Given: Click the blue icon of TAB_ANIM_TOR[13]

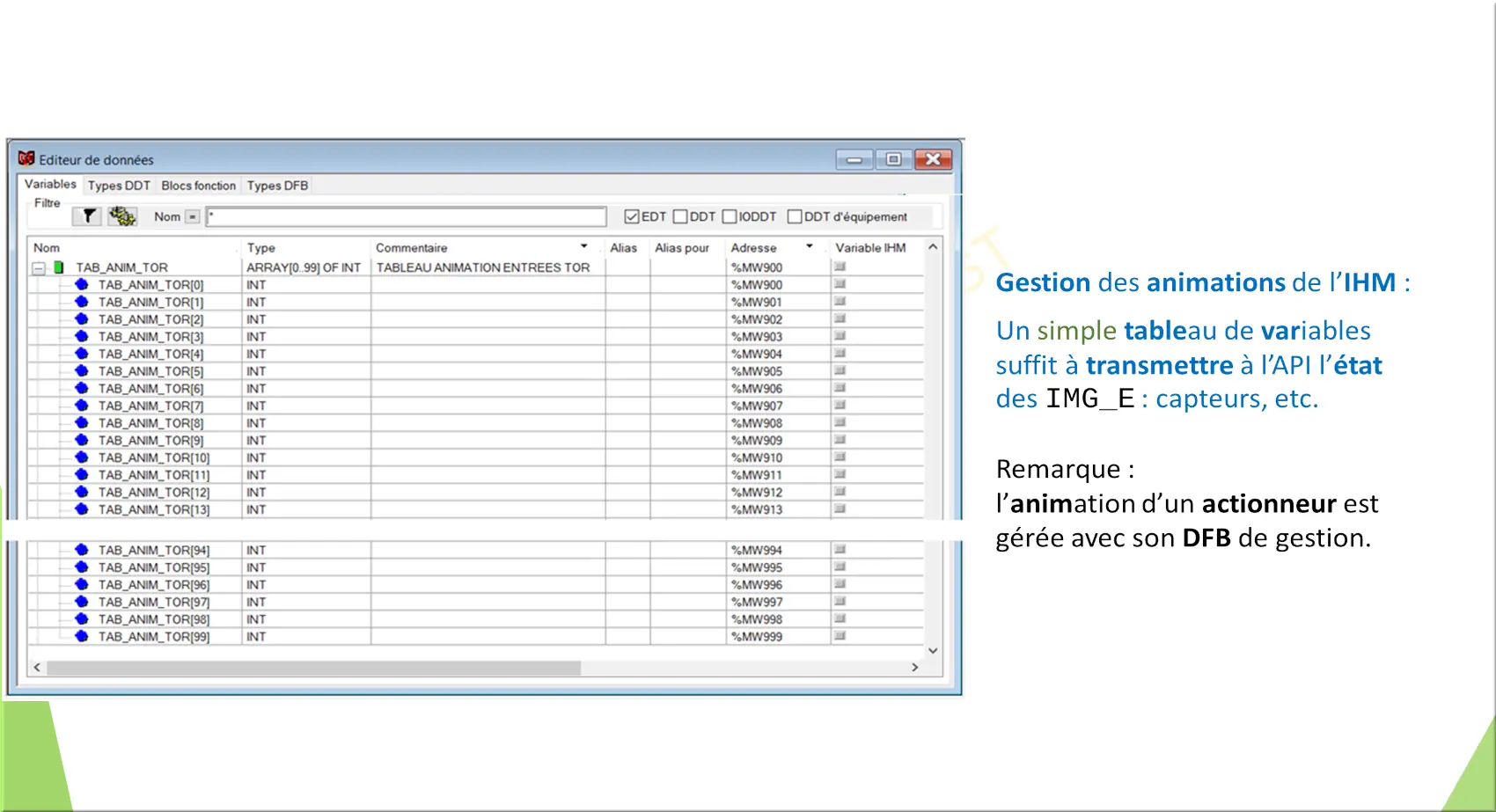Looking at the screenshot, I should [x=82, y=509].
